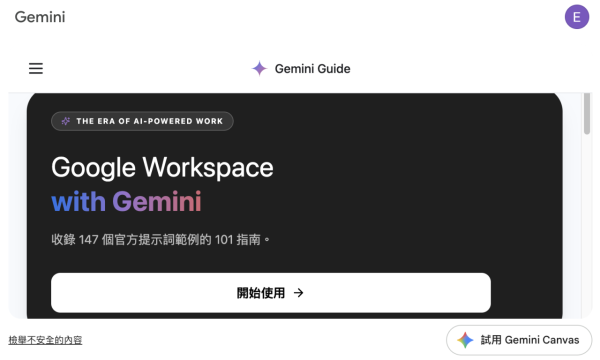The height and width of the screenshot is (360, 600).
Task: Click the 試用 Gemini Canvas button
Action: coord(519,340)
